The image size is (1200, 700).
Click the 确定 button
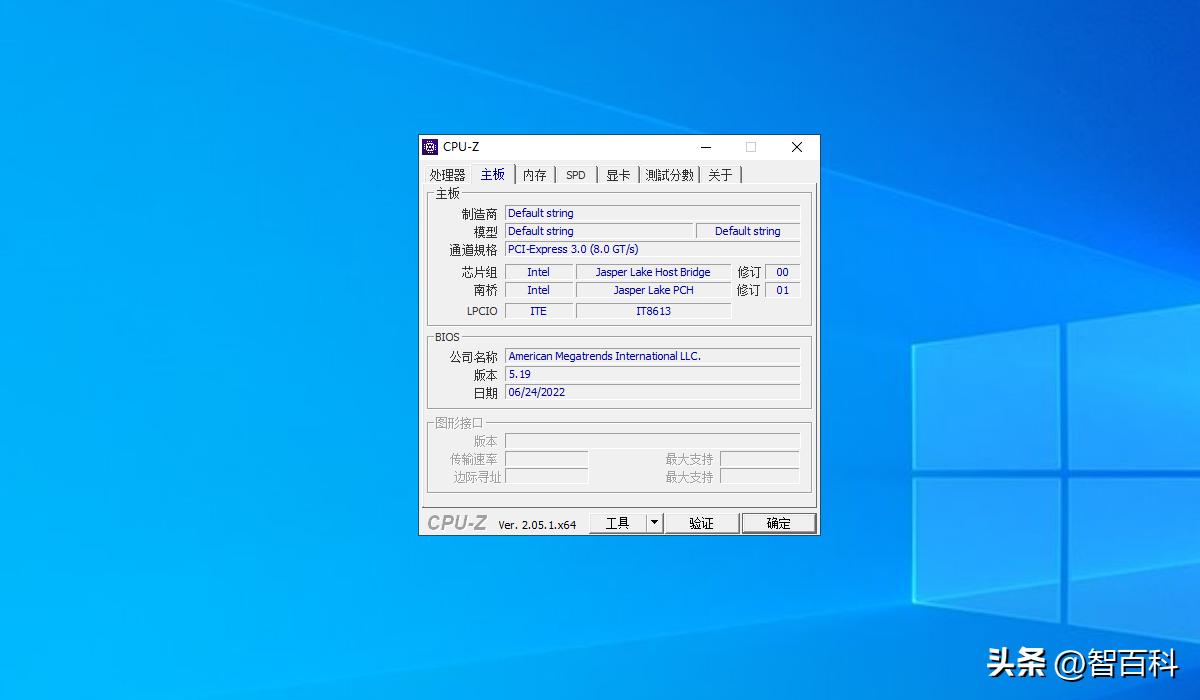tap(778, 522)
